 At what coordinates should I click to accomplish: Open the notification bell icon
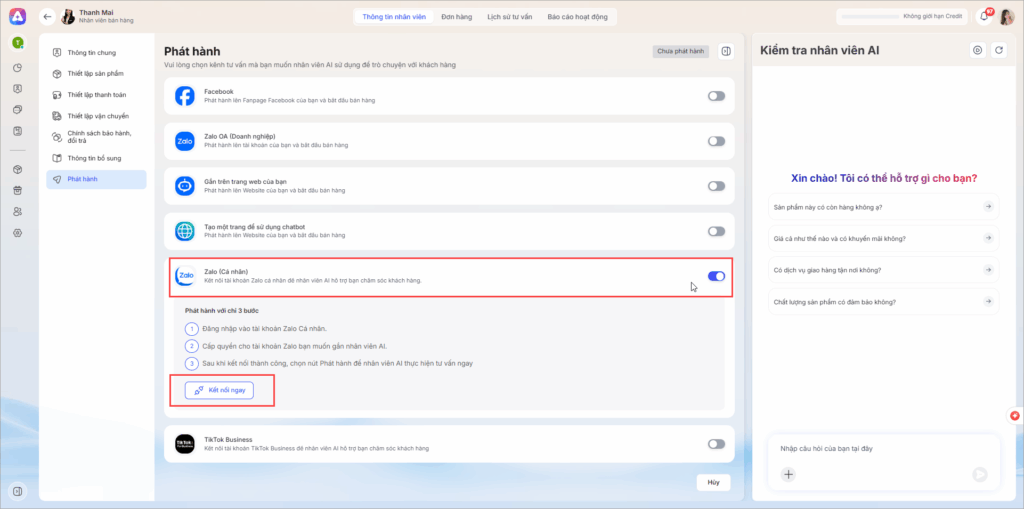click(983, 17)
